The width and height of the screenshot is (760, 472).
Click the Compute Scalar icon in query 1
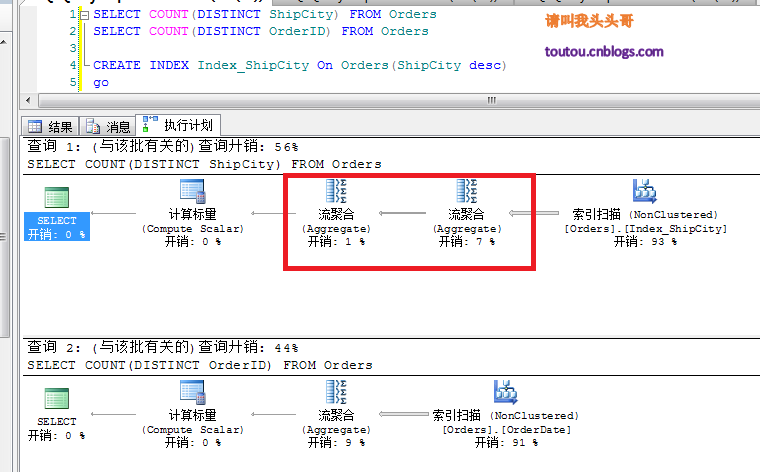pos(192,191)
